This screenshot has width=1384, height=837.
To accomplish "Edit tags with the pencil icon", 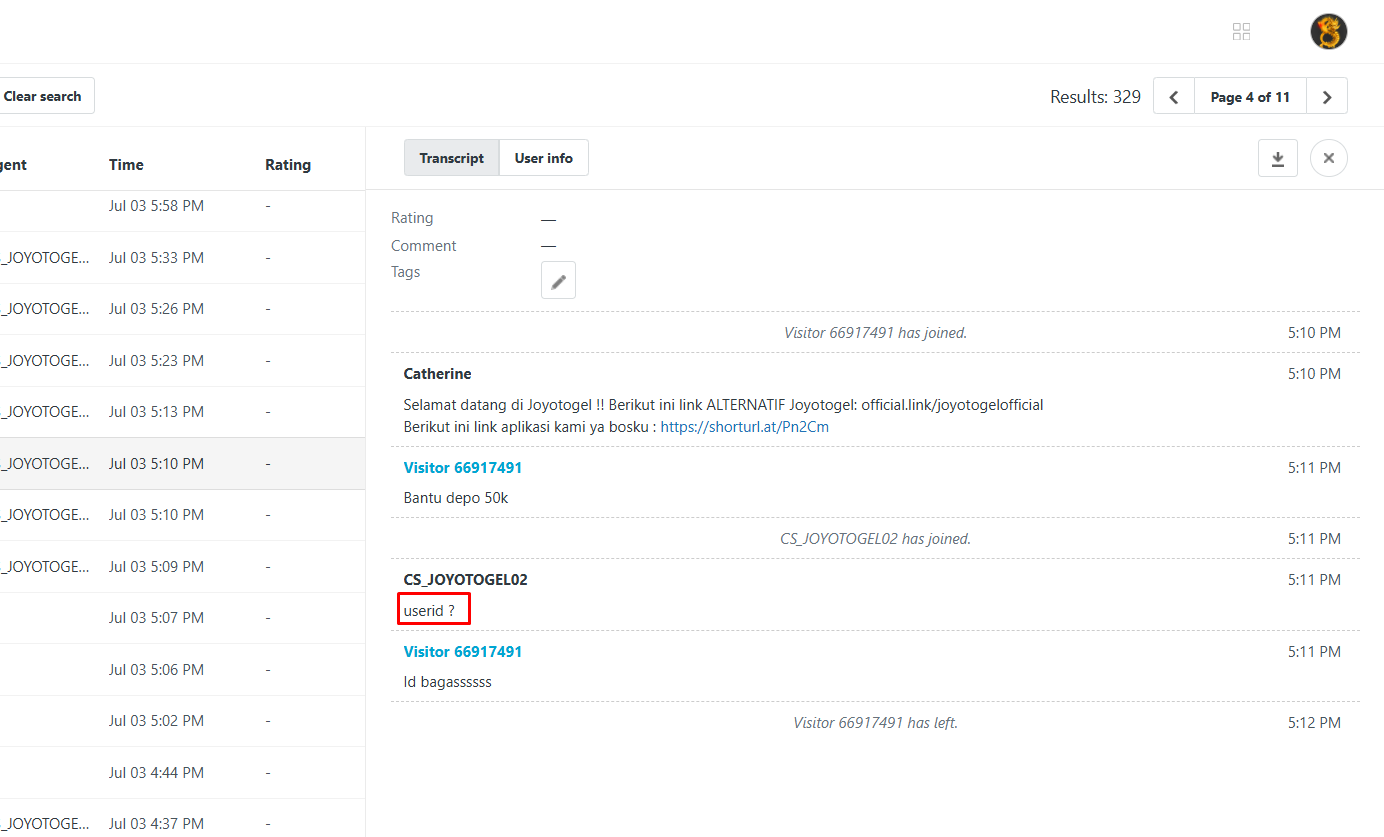I will pyautogui.click(x=558, y=281).
